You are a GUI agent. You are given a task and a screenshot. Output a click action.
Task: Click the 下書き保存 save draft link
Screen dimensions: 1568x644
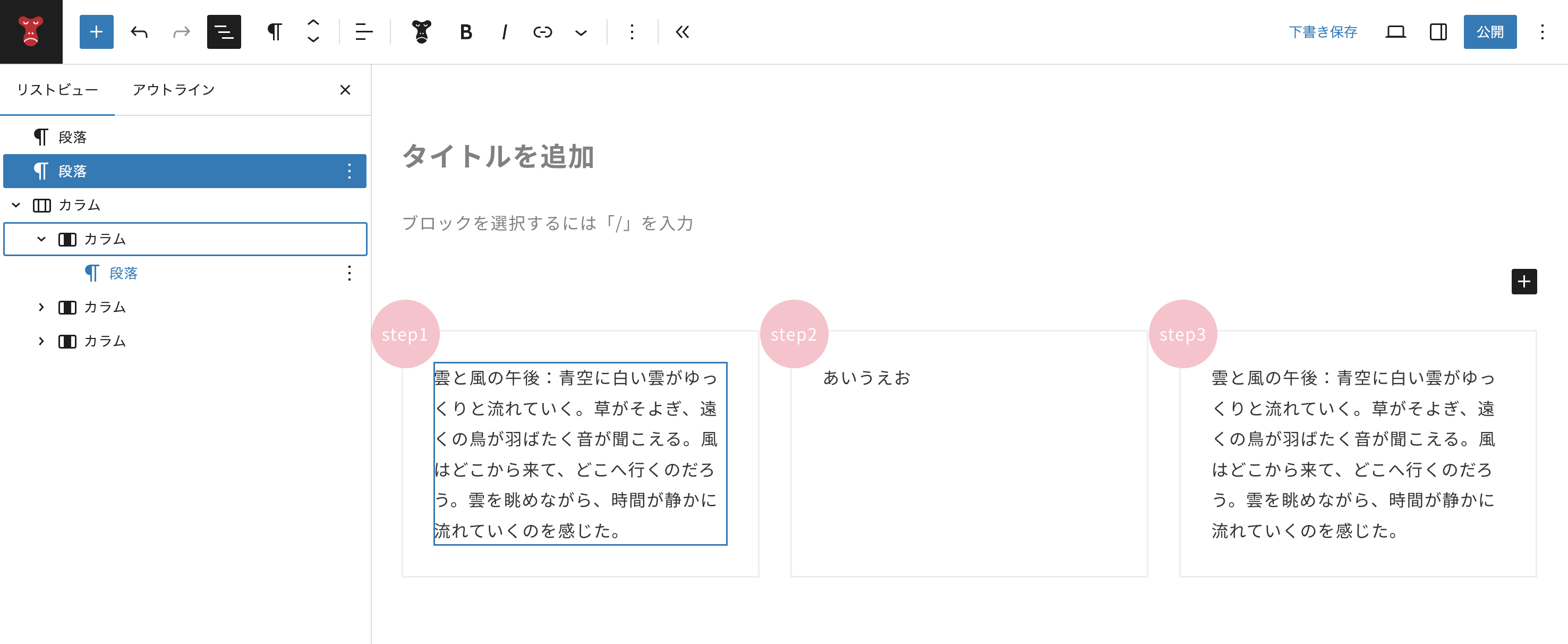click(1323, 32)
